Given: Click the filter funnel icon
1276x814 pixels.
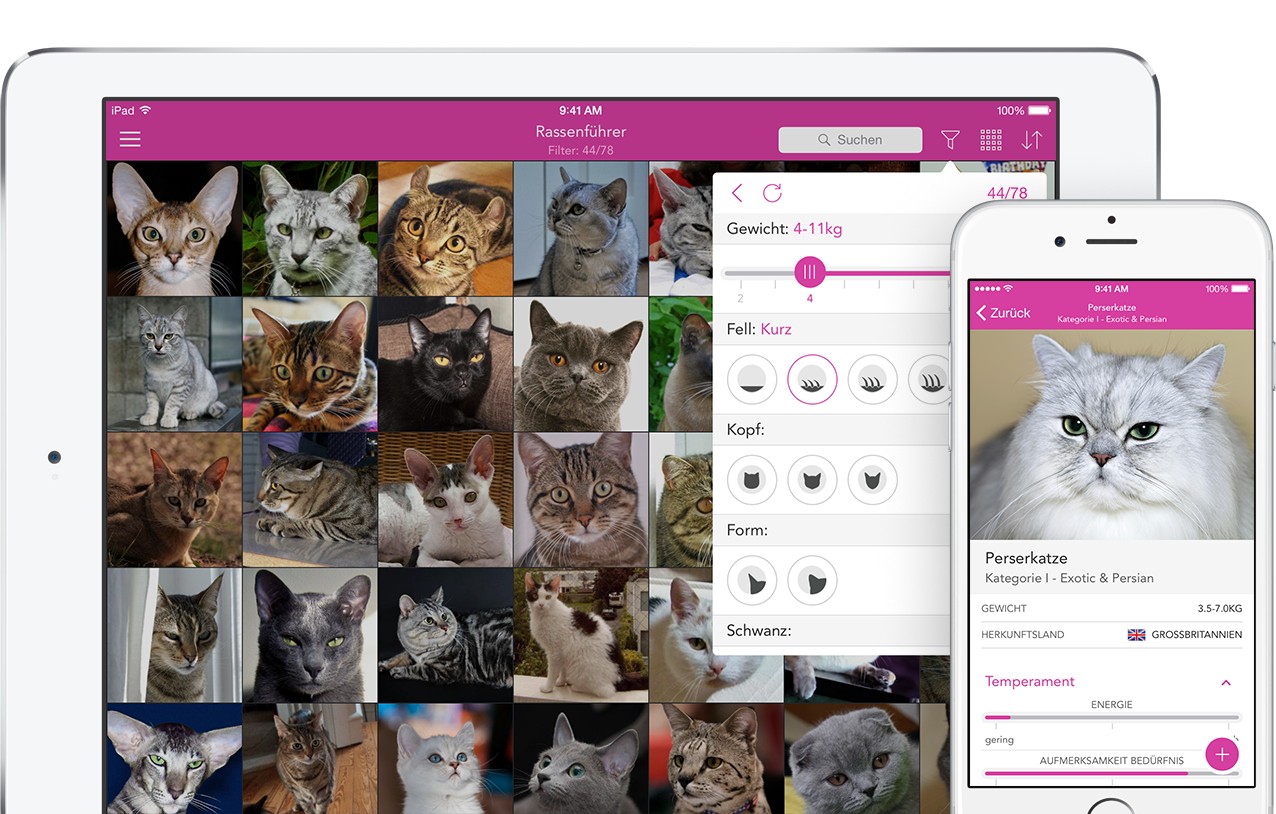Looking at the screenshot, I should [950, 140].
